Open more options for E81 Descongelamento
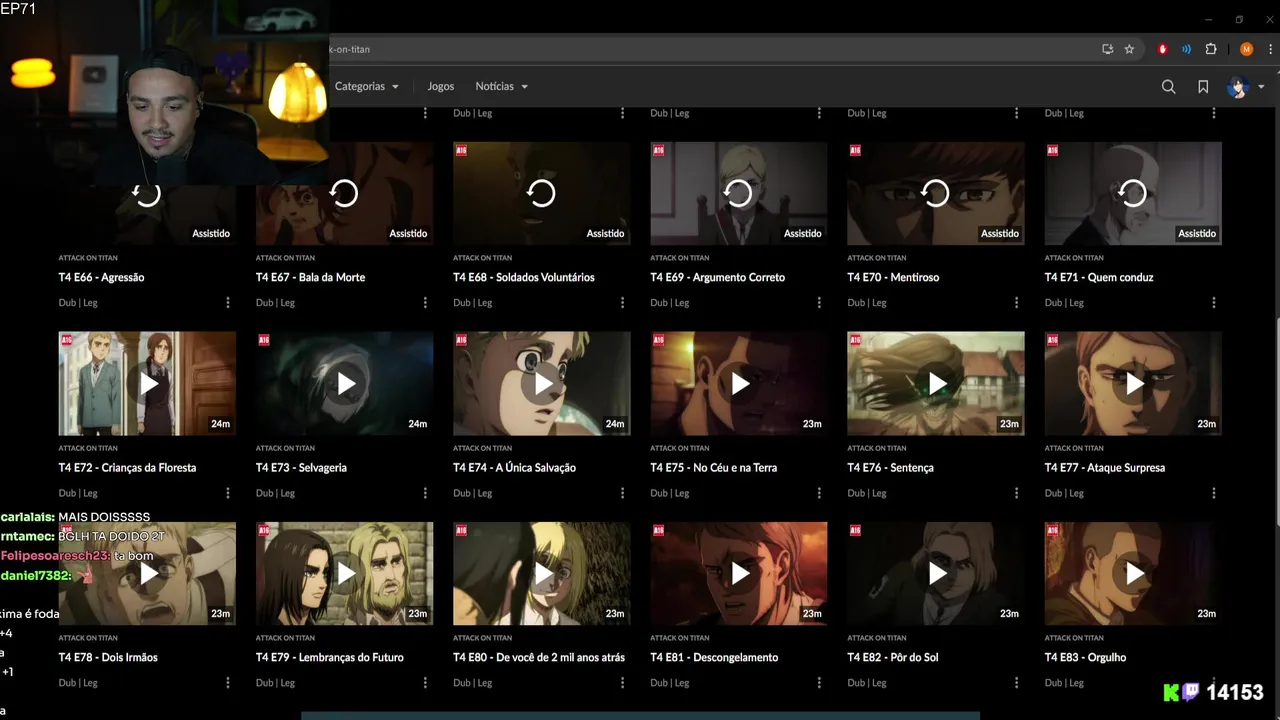1280x720 pixels. [819, 683]
